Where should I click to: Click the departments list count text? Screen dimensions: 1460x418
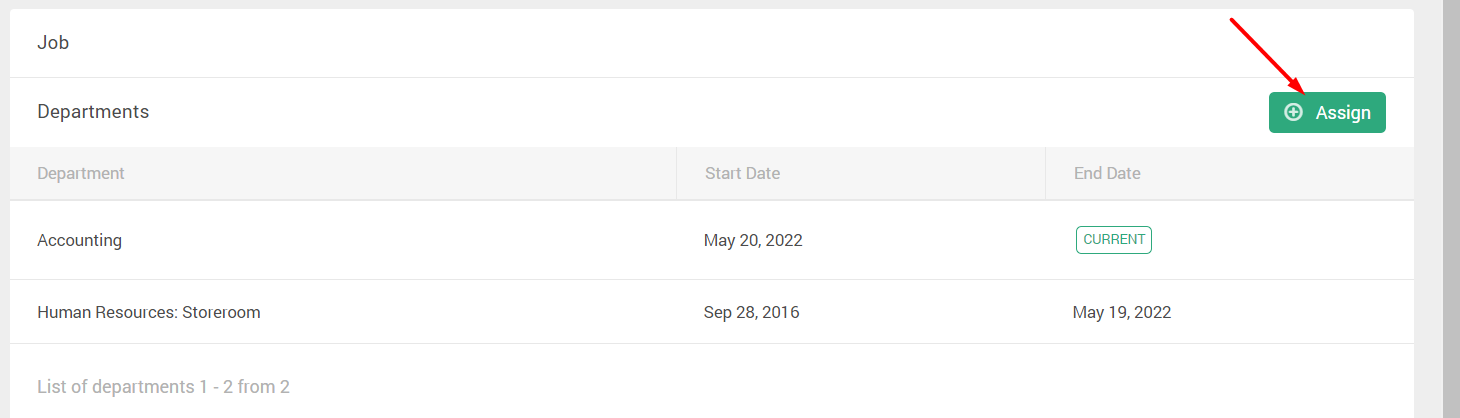pos(163,386)
